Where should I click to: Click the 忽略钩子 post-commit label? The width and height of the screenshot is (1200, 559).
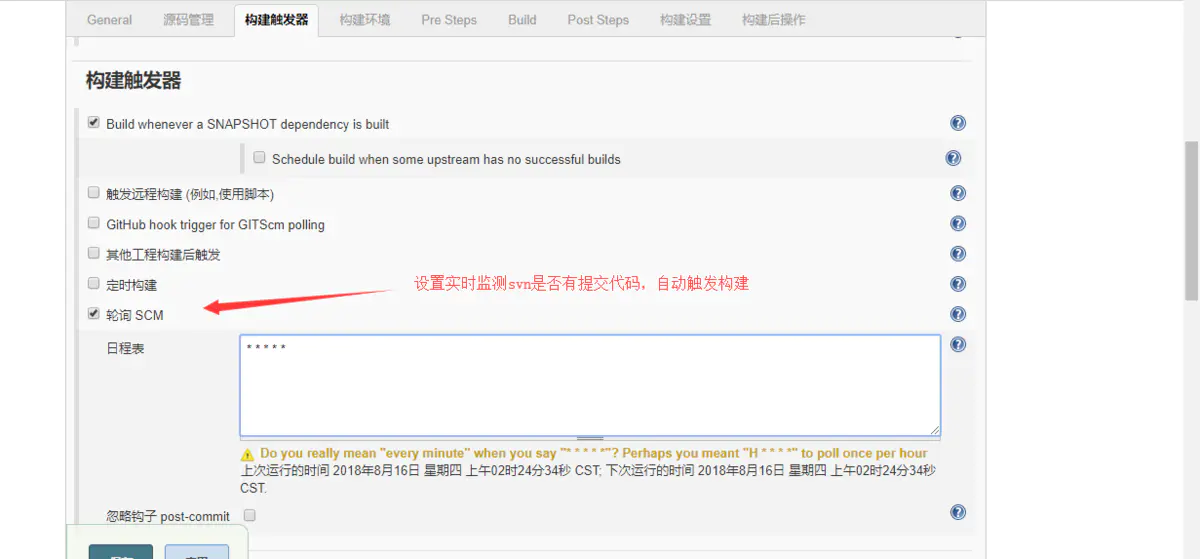(x=168, y=516)
